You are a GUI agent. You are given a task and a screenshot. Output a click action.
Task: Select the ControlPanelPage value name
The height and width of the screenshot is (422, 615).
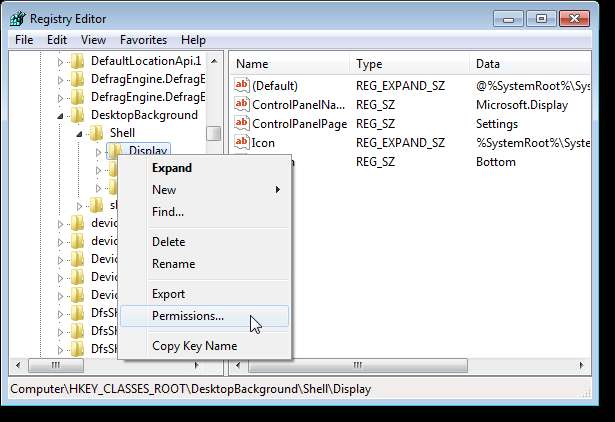(x=300, y=124)
